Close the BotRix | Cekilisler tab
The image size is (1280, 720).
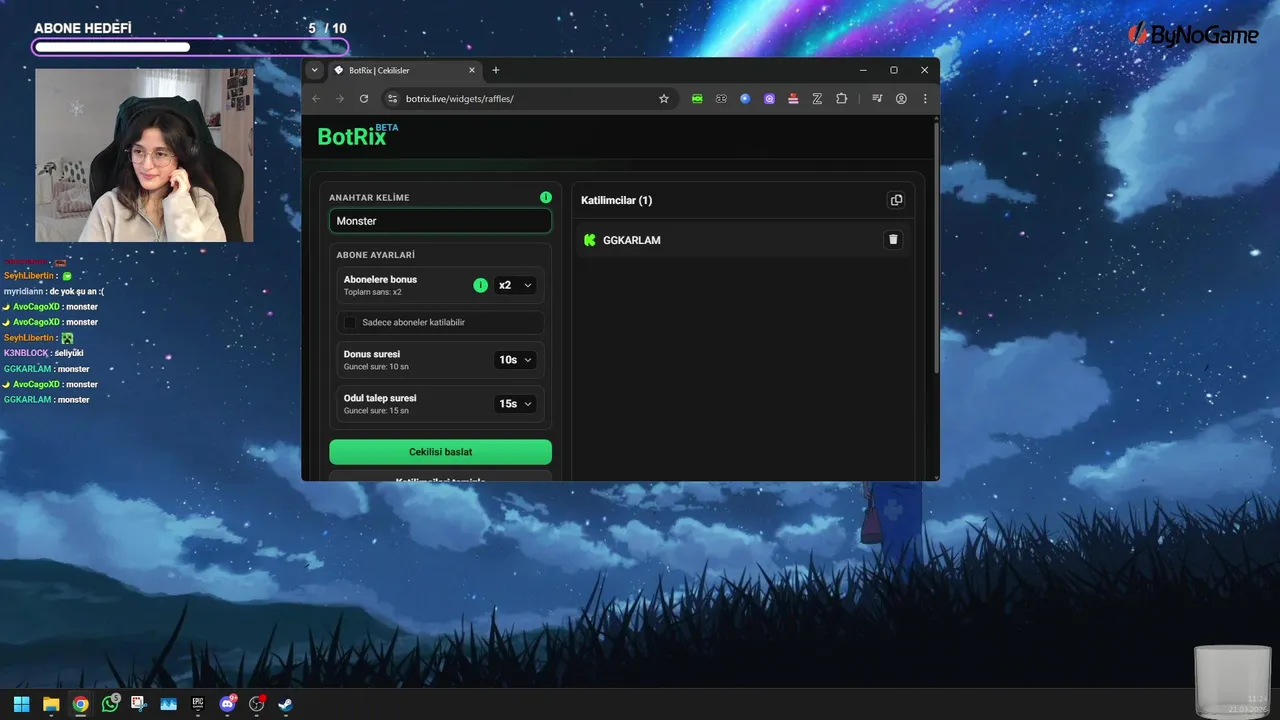click(x=472, y=70)
